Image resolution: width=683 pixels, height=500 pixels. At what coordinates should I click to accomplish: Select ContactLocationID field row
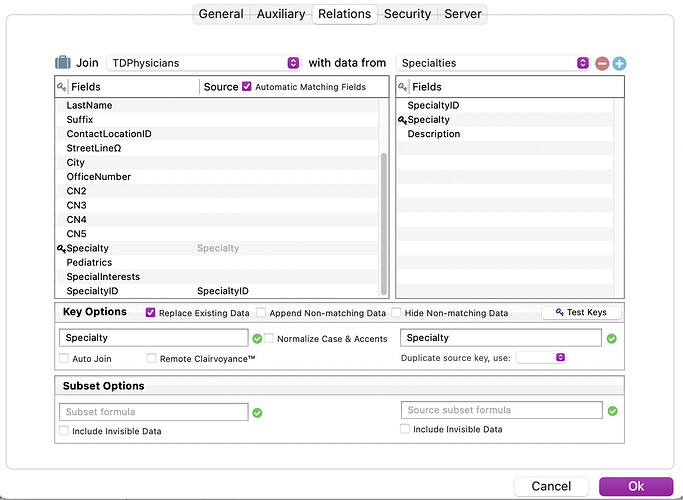pos(217,134)
